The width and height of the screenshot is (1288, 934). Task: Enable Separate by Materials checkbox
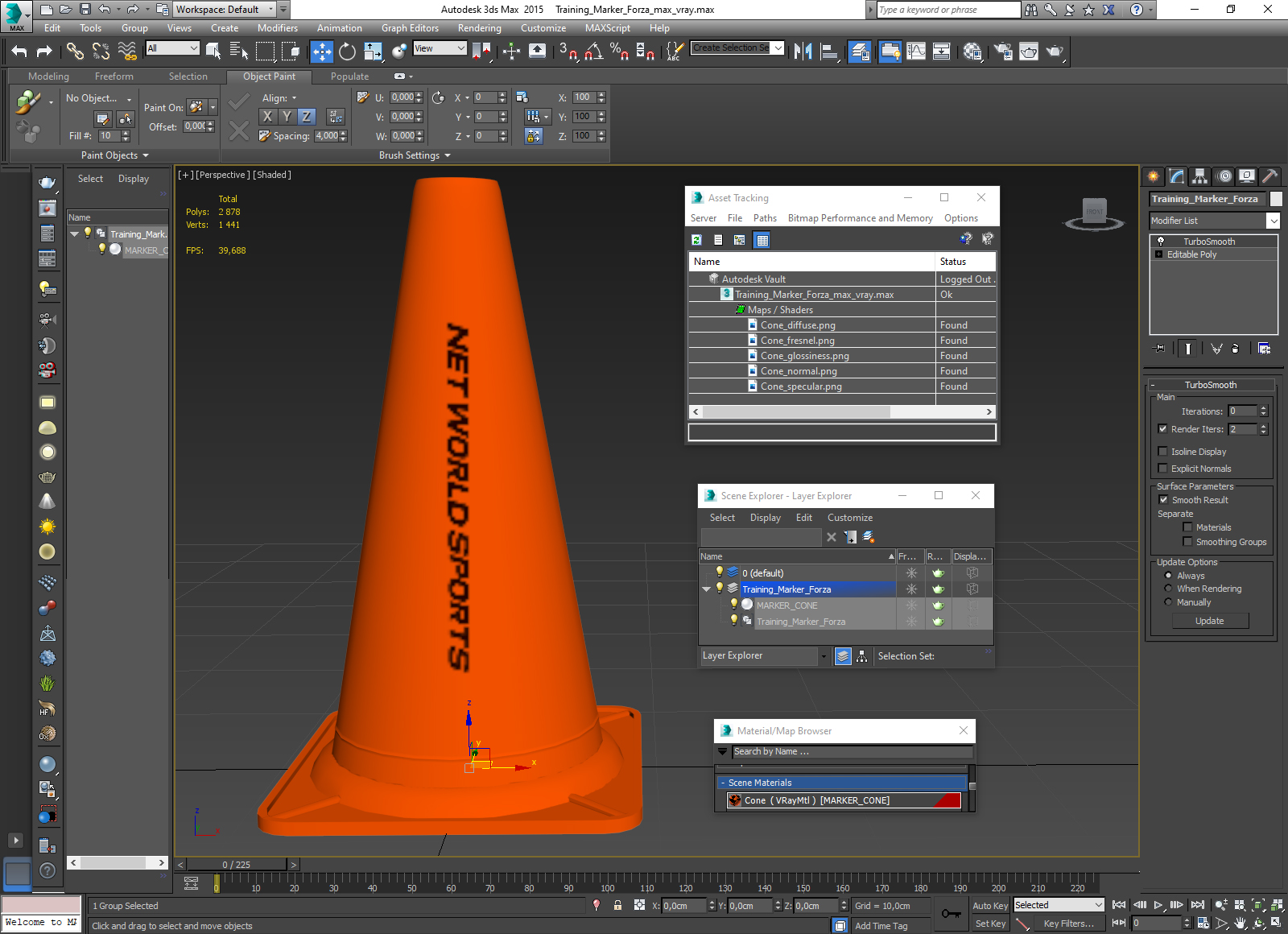(x=1187, y=527)
